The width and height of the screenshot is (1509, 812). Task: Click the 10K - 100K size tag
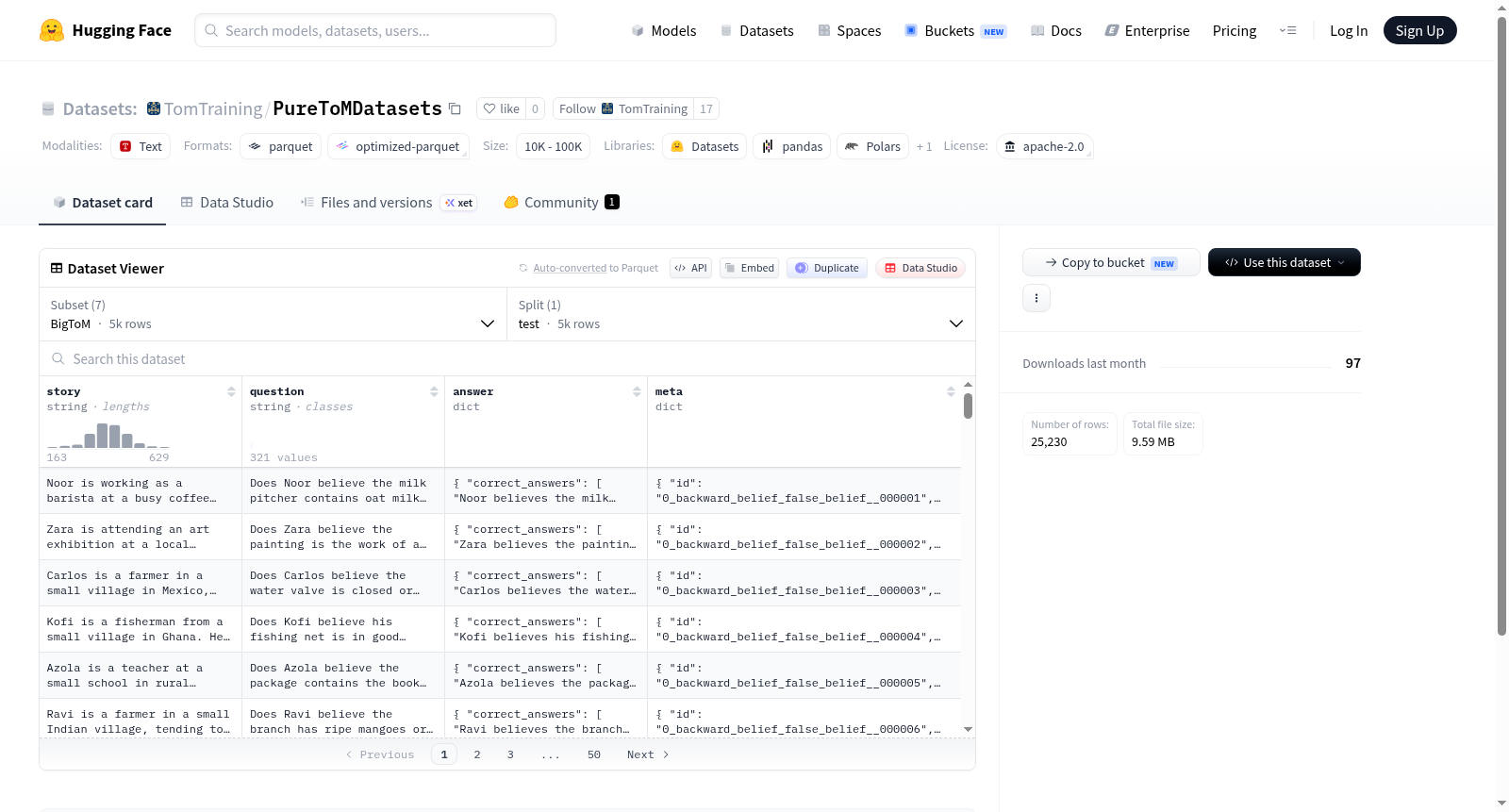pyautogui.click(x=553, y=146)
